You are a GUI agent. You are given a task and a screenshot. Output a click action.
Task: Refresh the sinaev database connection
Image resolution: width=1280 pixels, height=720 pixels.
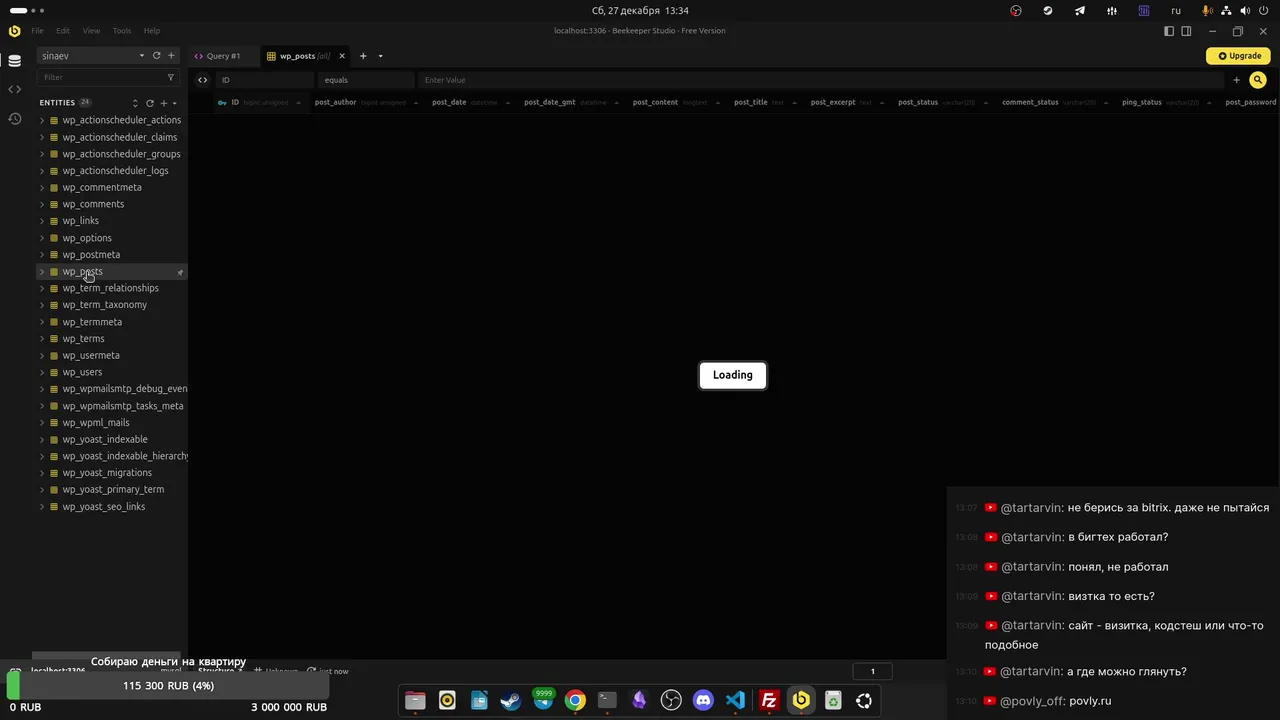(x=156, y=56)
